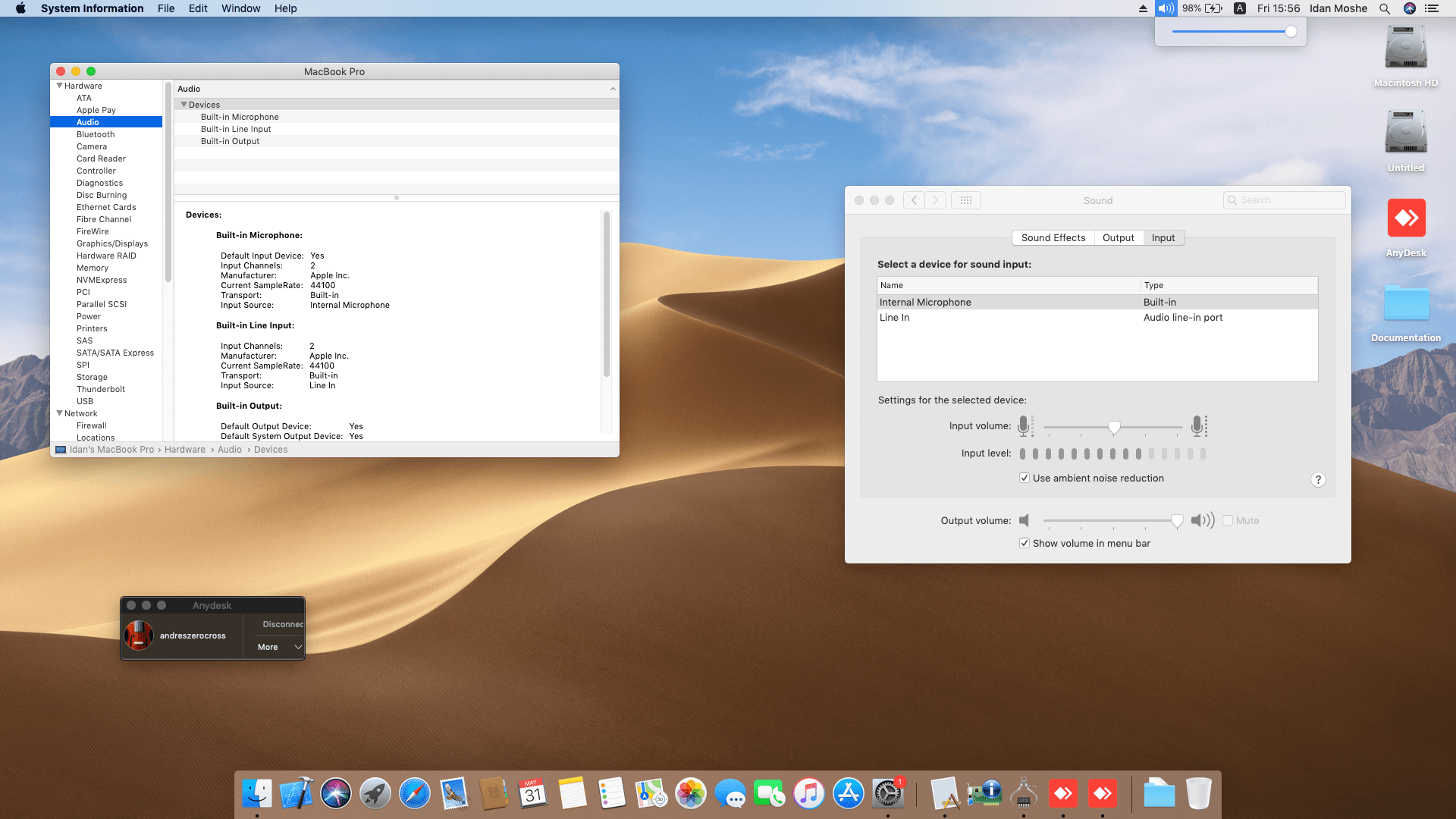Click the Spotlight search magnifier icon
Viewport: 1456px width, 819px height.
tap(1384, 8)
